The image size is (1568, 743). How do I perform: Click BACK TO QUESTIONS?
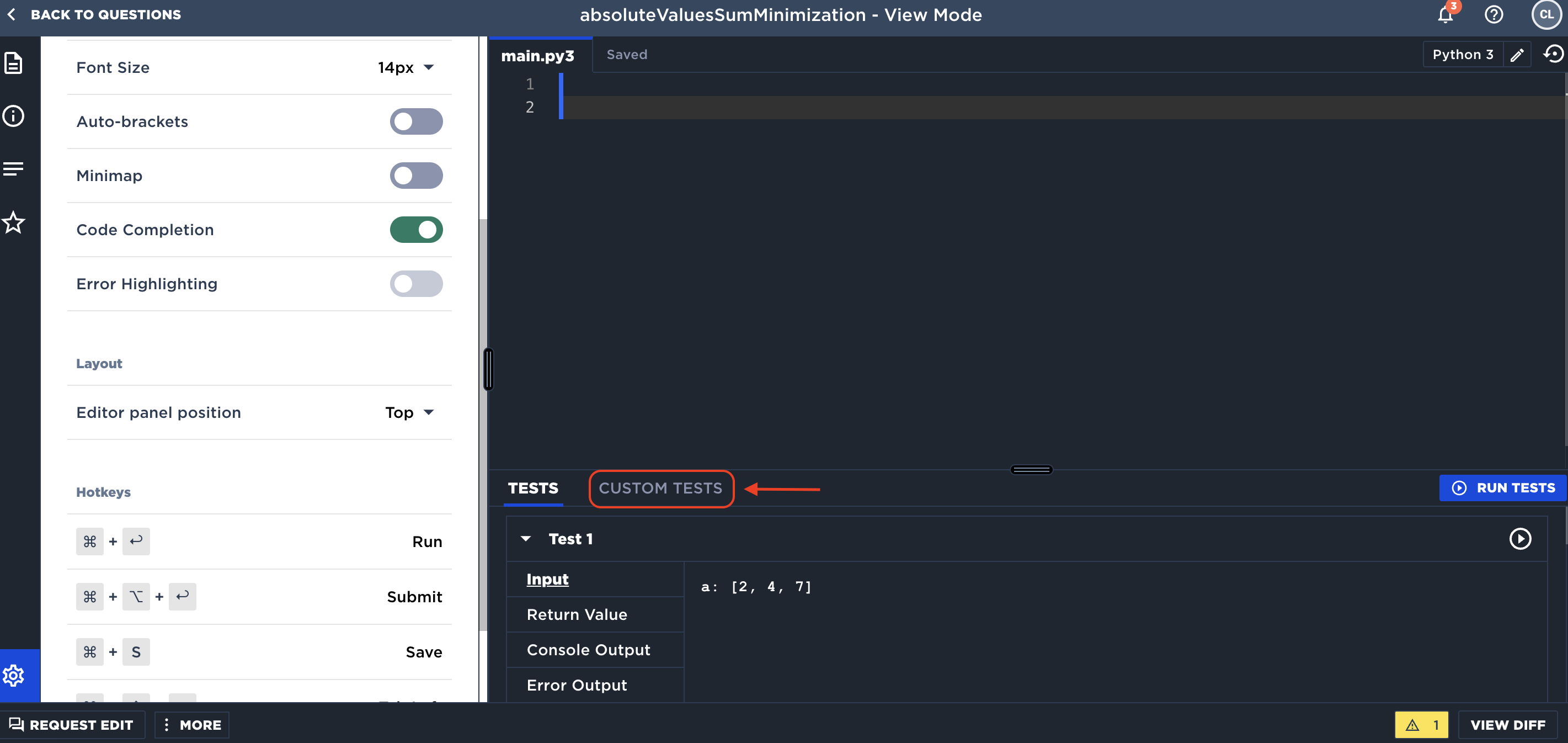click(x=94, y=14)
